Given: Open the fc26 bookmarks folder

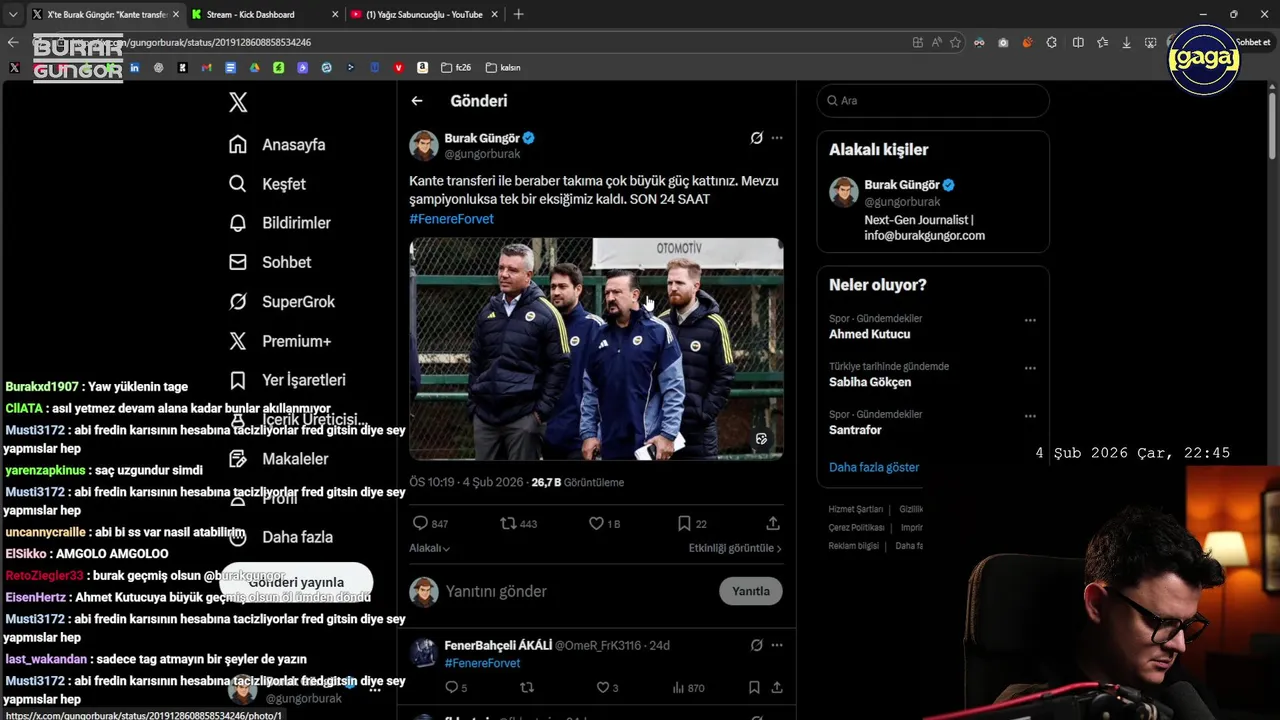Looking at the screenshot, I should coord(457,68).
